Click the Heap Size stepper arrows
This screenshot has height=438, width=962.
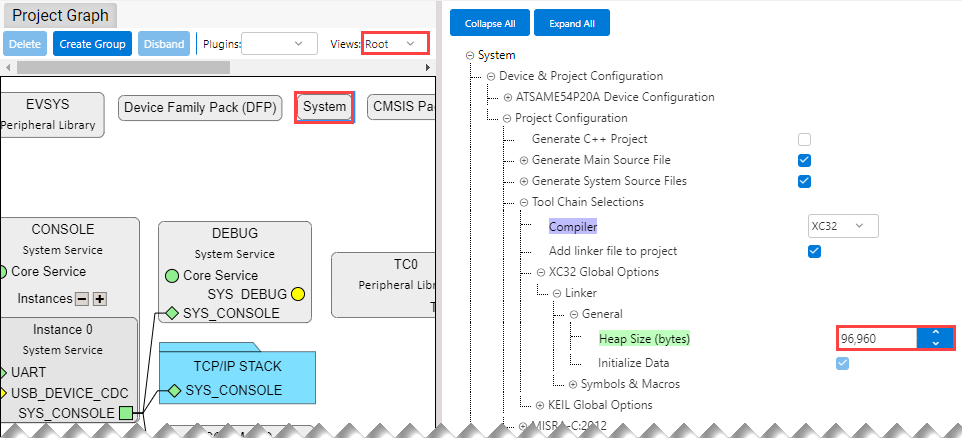click(x=935, y=338)
